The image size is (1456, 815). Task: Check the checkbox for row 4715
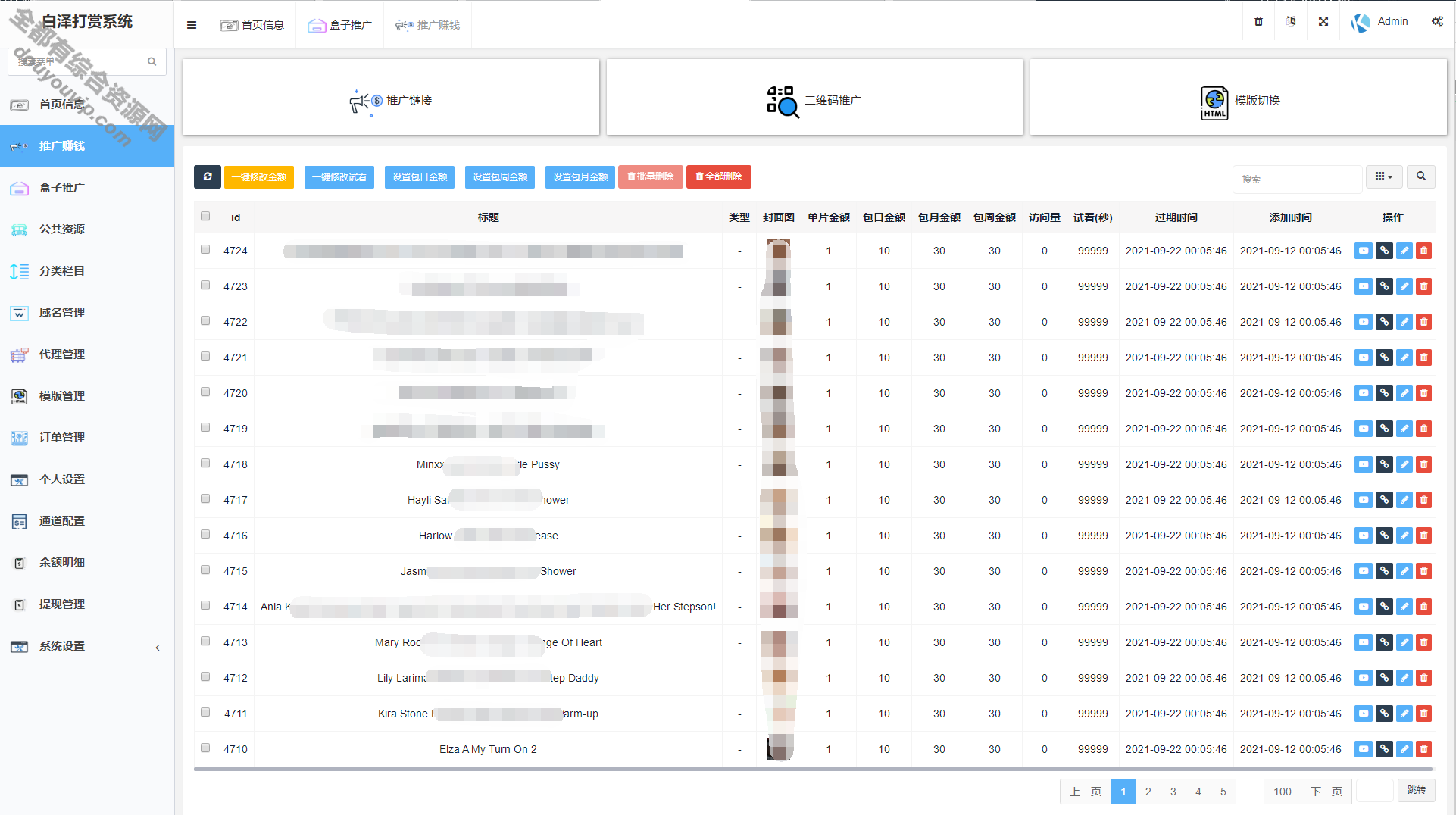coord(205,570)
